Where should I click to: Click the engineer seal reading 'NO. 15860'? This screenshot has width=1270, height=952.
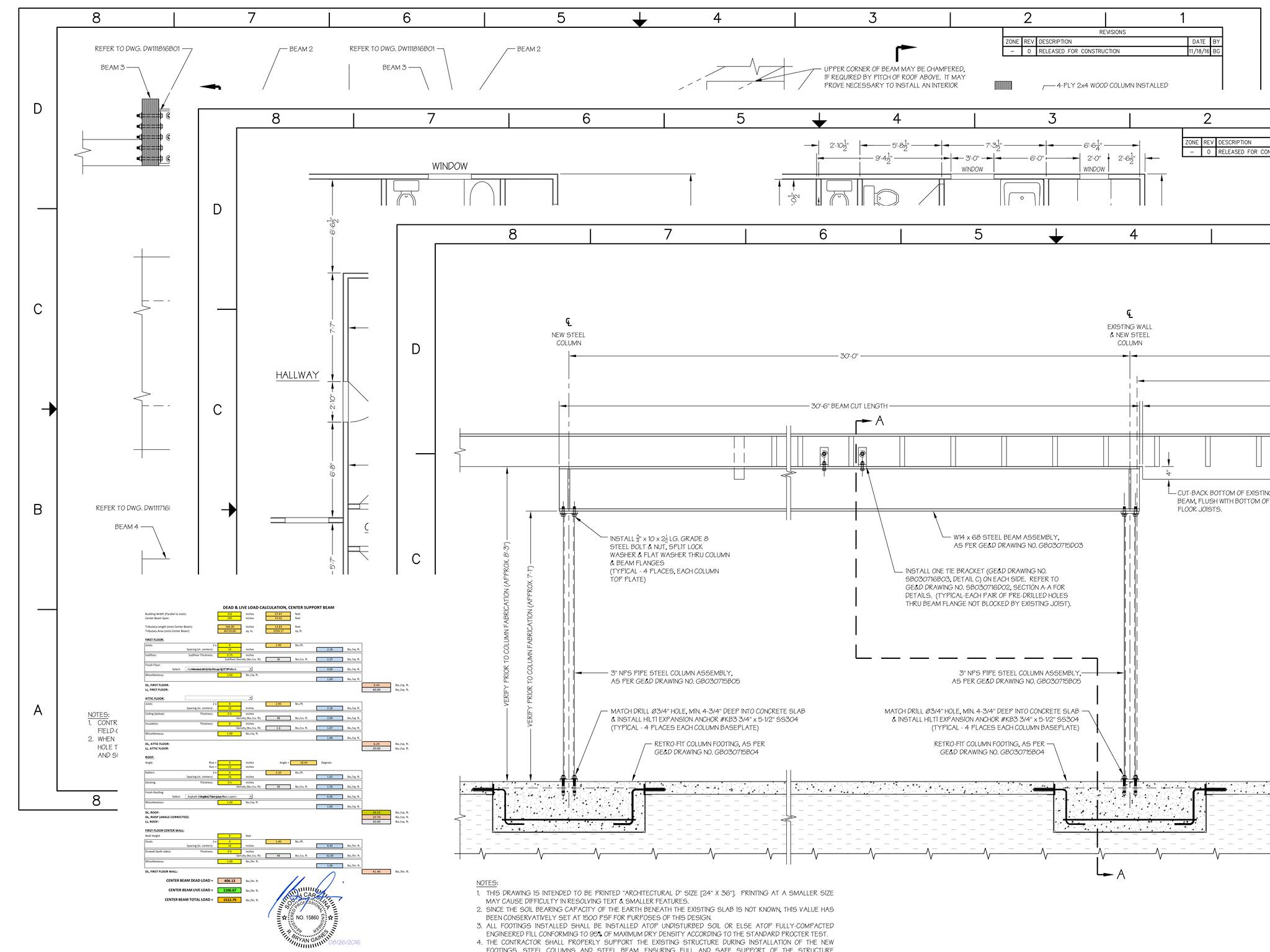click(308, 917)
